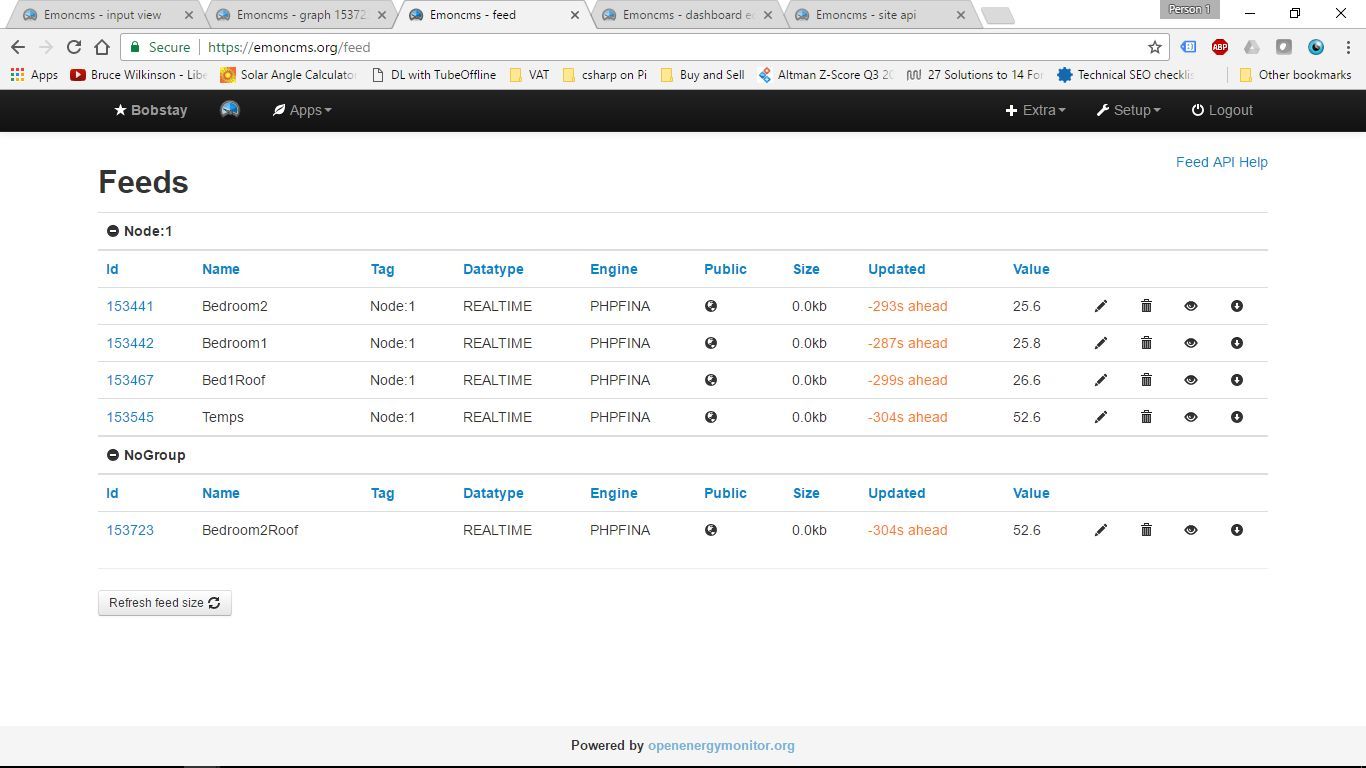View Bedroom1 feed using the eye icon

point(1190,343)
